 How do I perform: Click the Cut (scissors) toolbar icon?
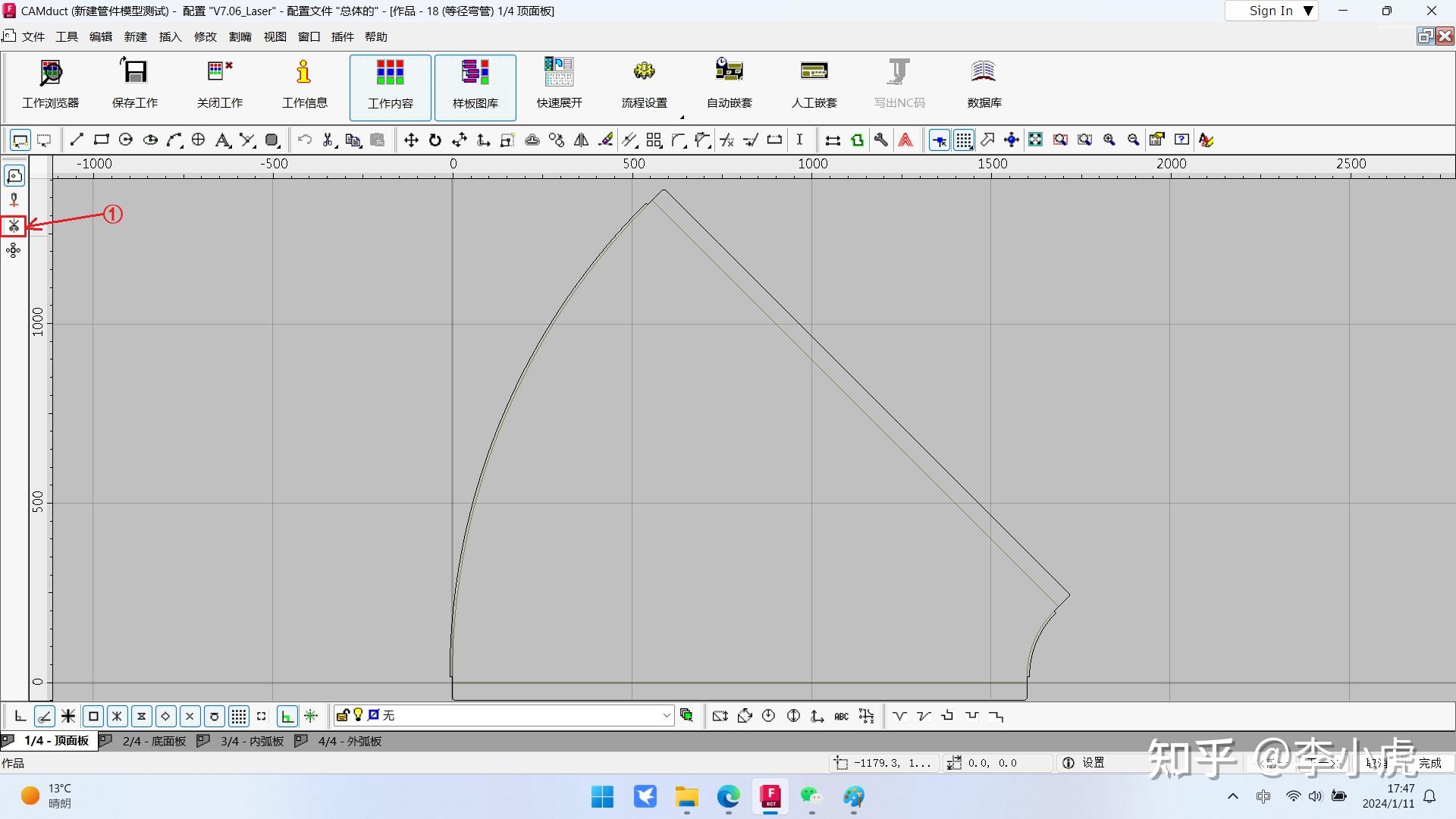tap(328, 140)
